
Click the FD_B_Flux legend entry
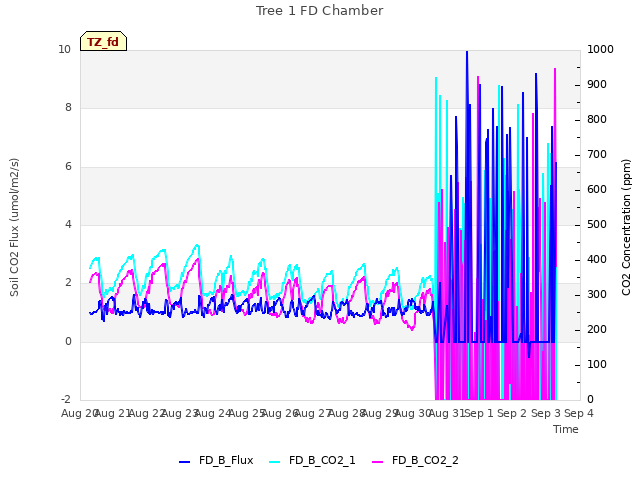point(216,461)
